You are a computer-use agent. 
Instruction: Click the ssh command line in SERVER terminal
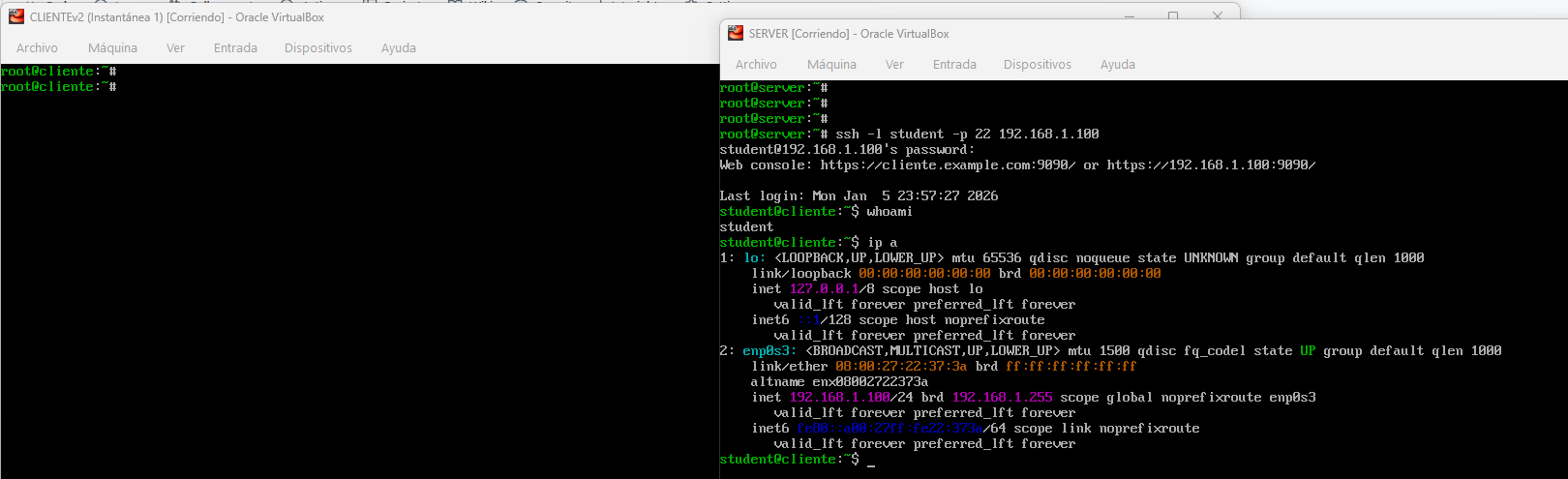910,134
